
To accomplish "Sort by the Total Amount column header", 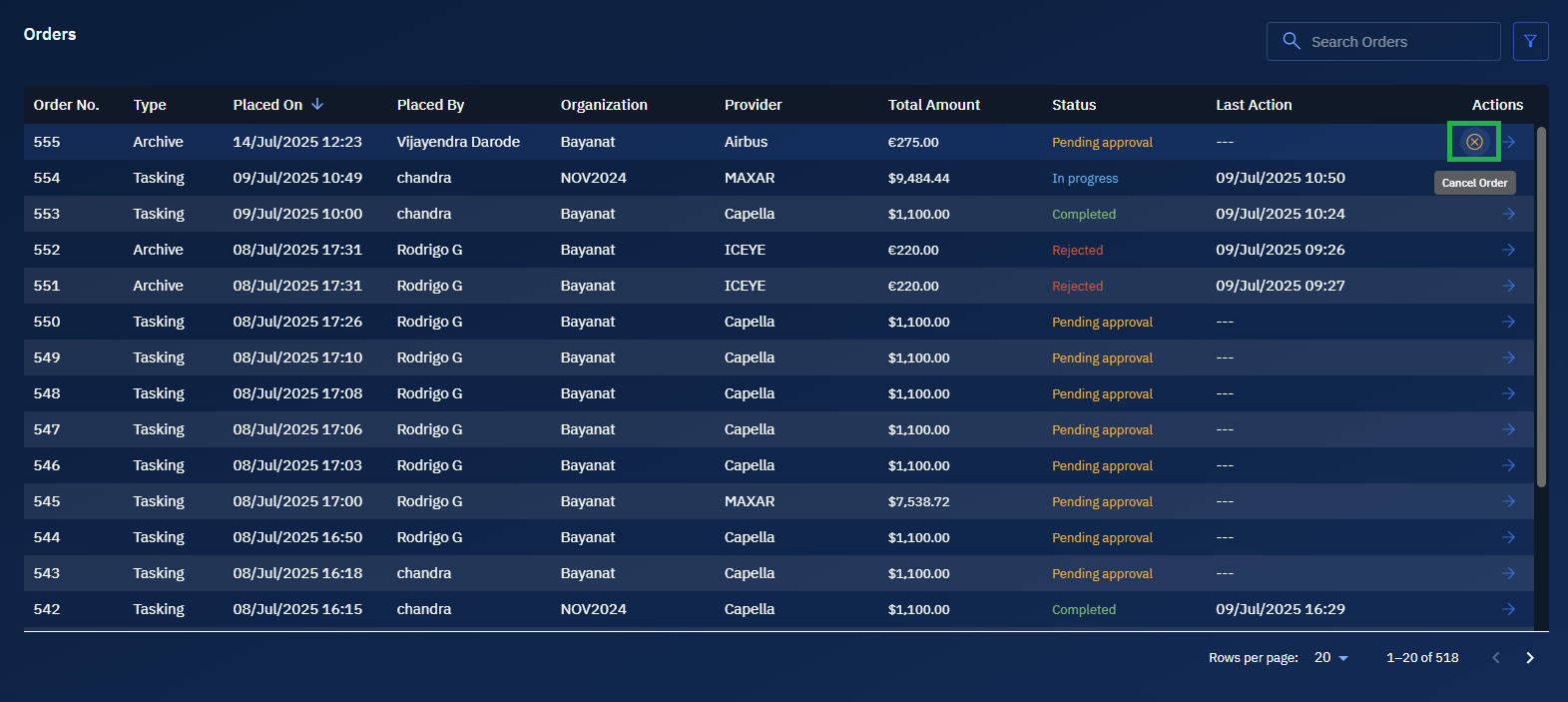I will click(x=934, y=105).
